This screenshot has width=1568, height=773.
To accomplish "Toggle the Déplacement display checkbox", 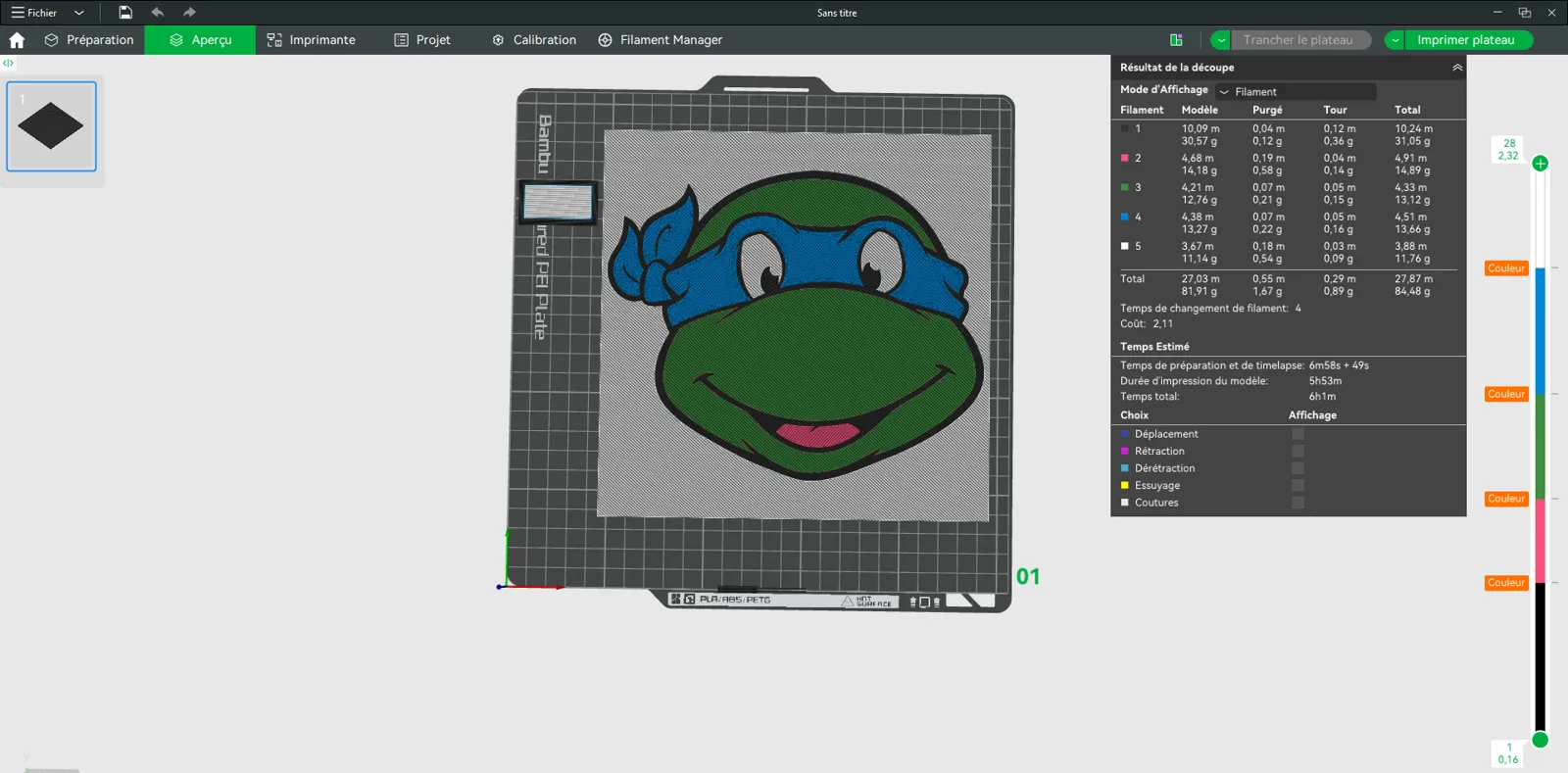I will [1298, 434].
